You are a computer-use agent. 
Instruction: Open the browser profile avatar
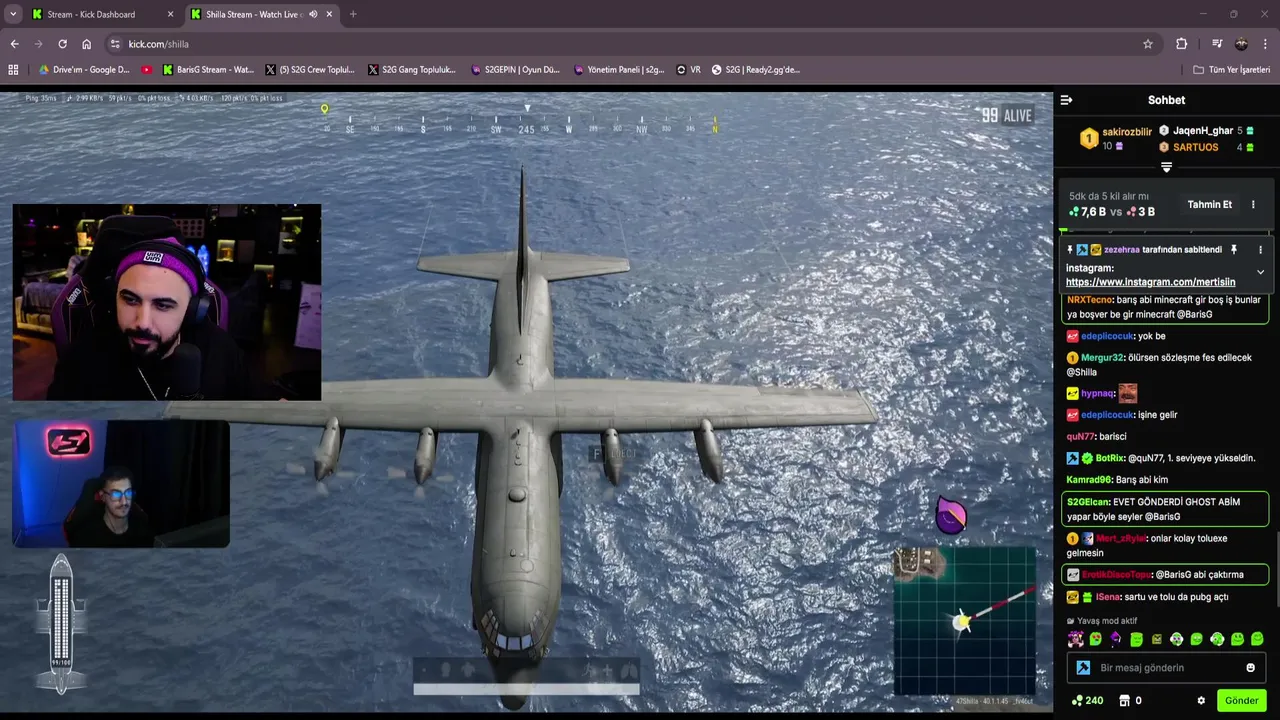1241,44
